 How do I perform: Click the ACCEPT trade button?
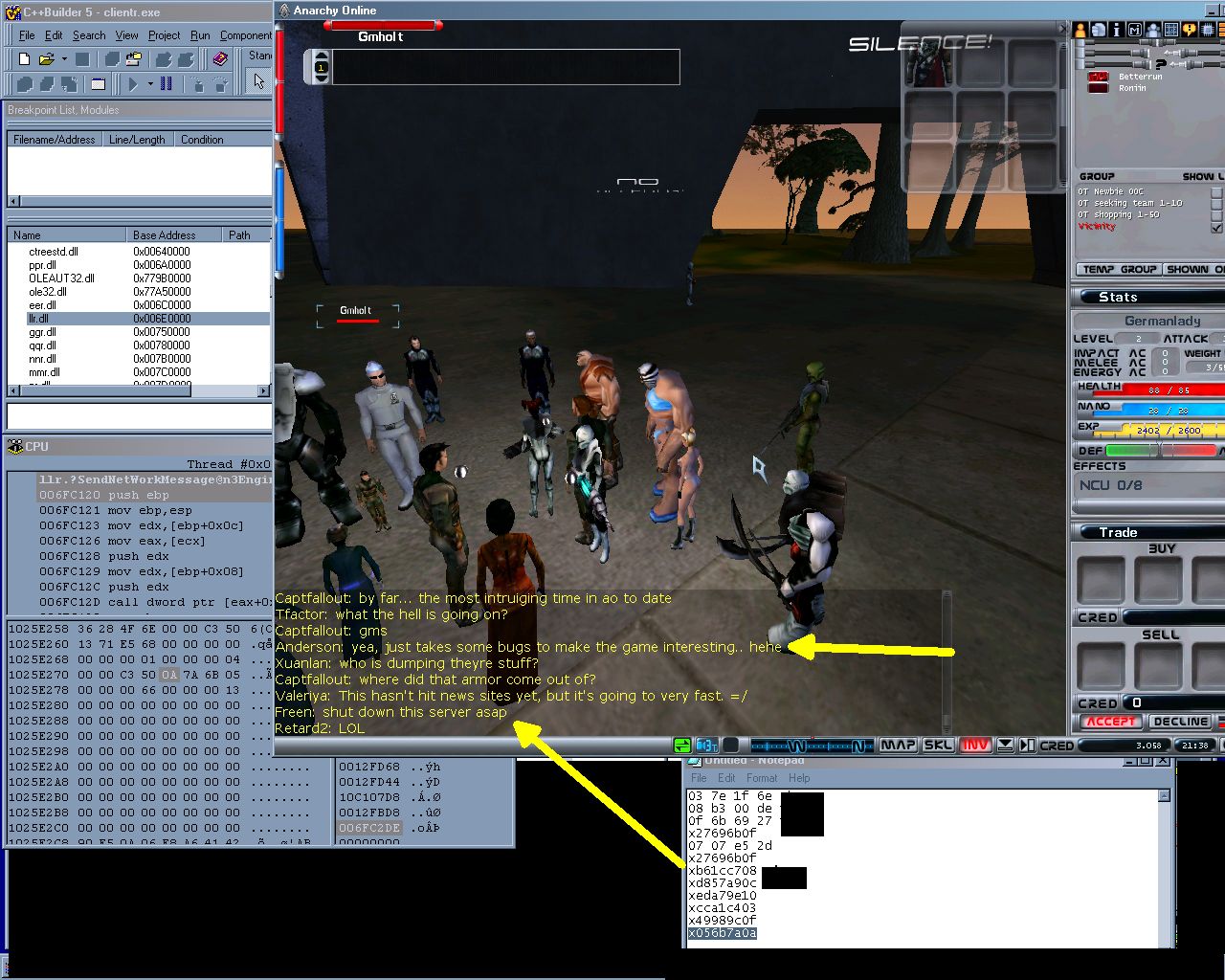[1110, 722]
